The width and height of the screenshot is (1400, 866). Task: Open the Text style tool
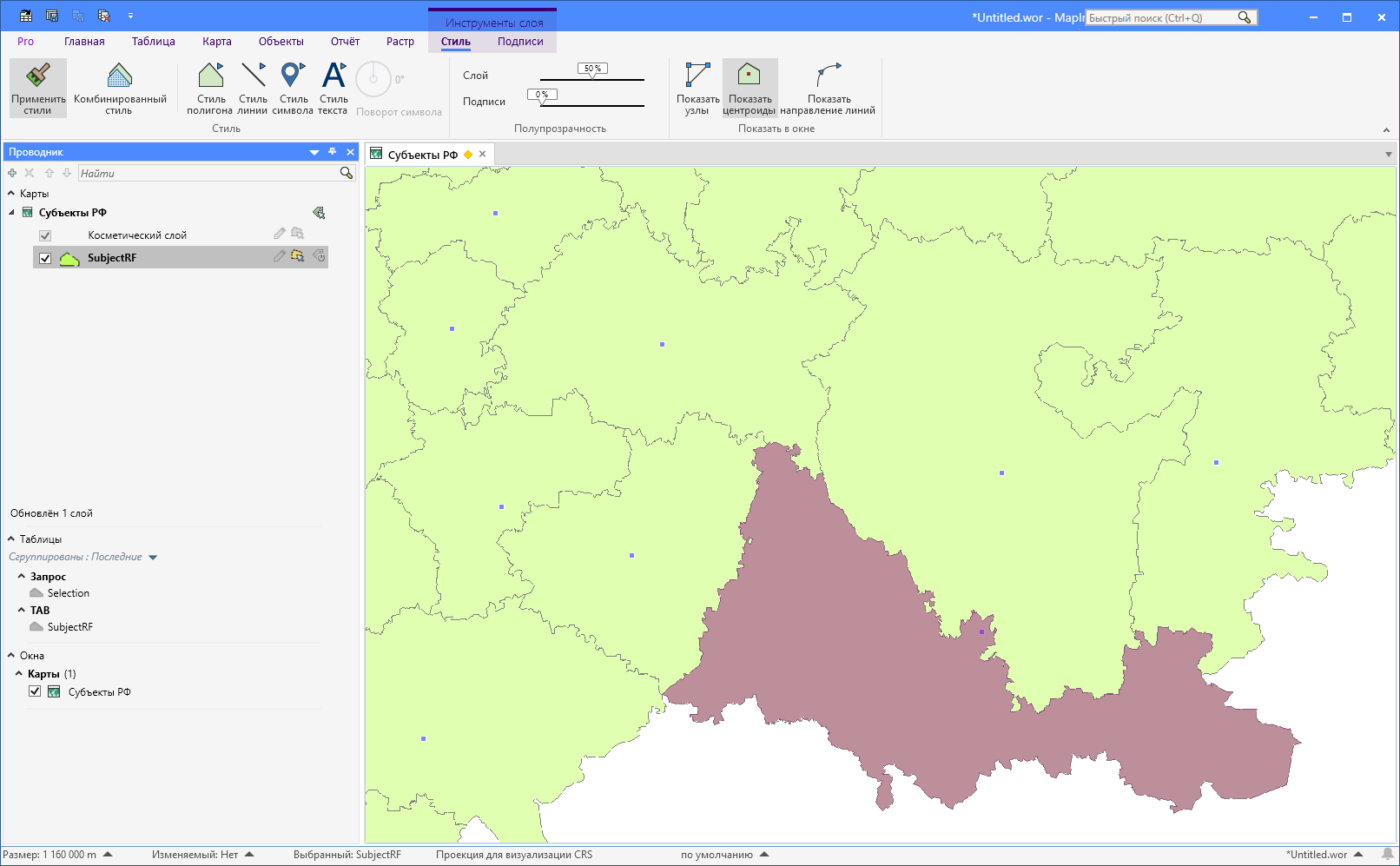coord(333,76)
